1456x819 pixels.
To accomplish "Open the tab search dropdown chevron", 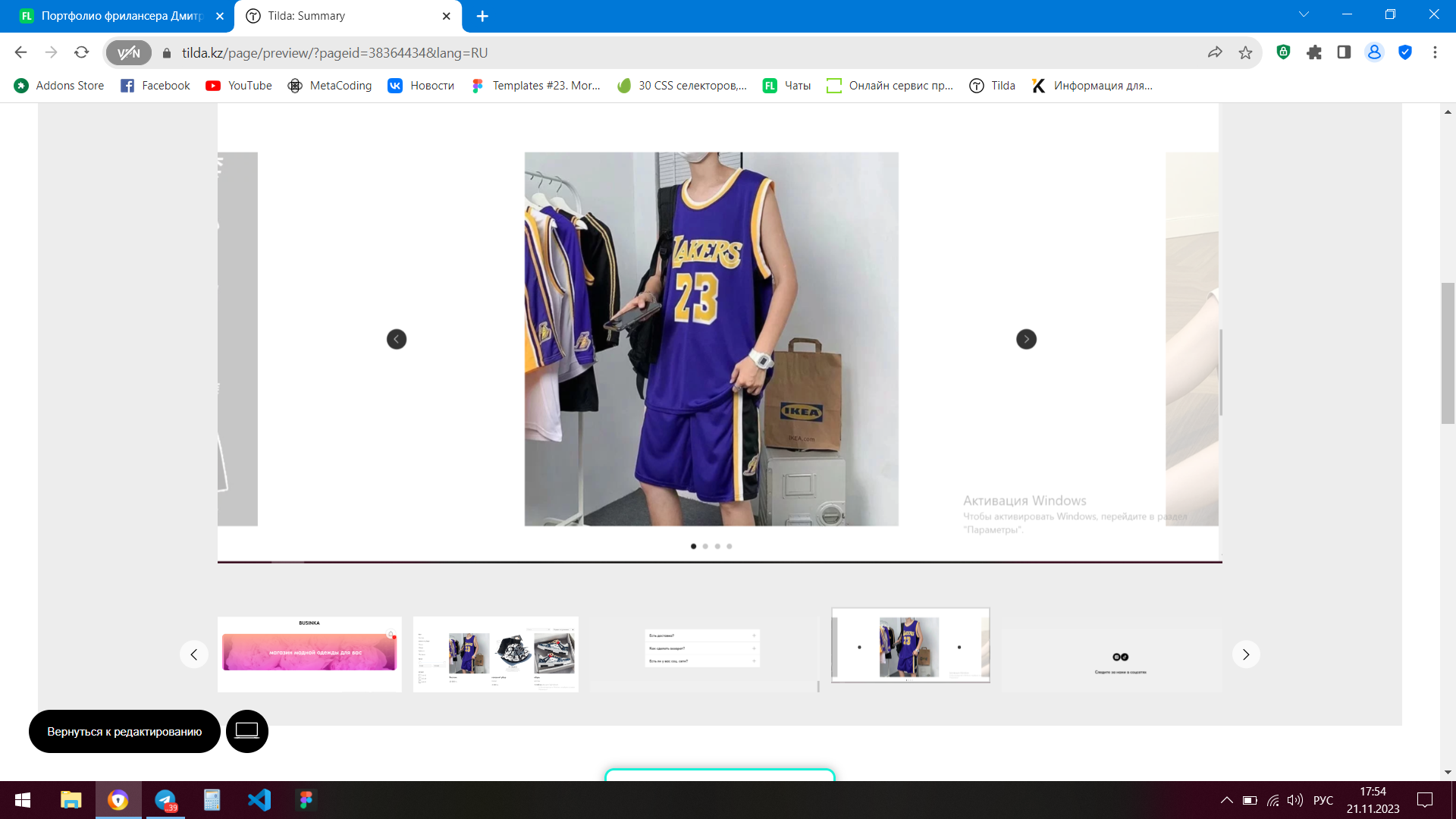I will (x=1304, y=14).
